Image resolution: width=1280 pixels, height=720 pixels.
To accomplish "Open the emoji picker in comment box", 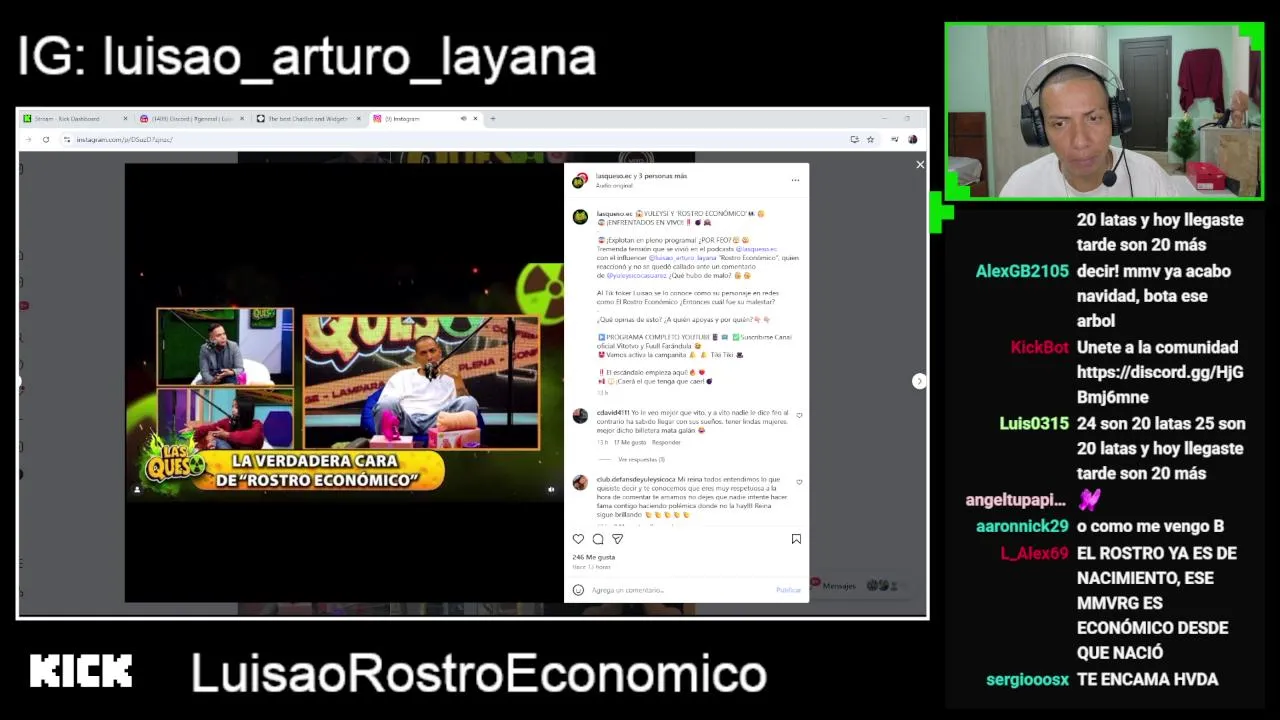I will [578, 590].
